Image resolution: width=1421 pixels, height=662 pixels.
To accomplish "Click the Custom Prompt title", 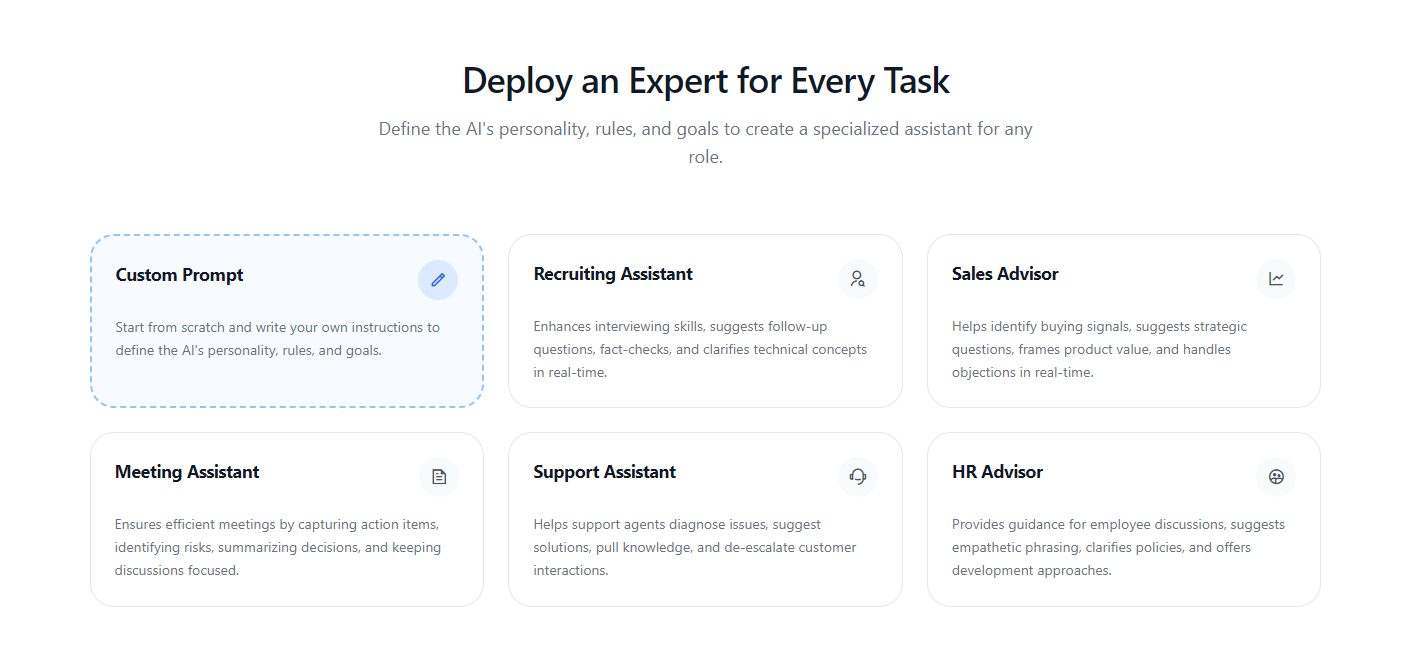I will click(179, 275).
